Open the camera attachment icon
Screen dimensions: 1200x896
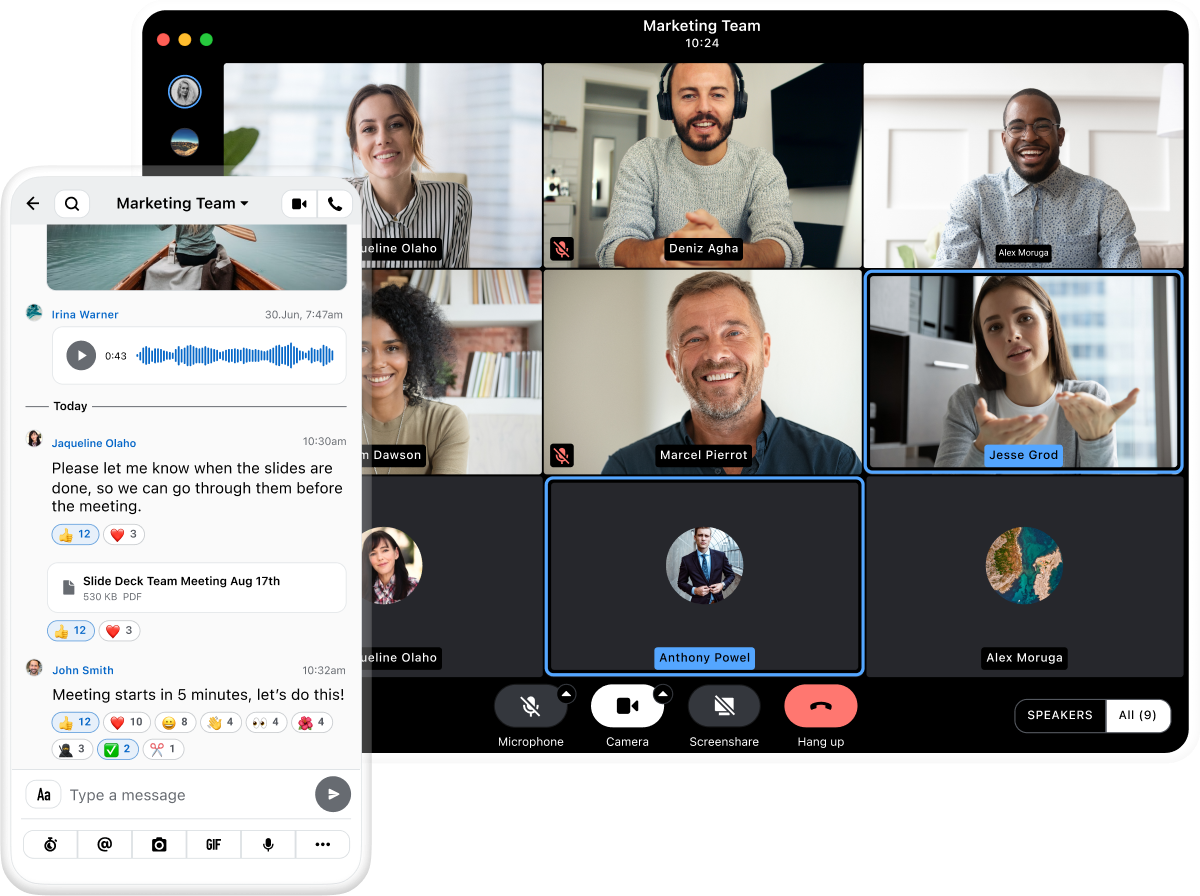(159, 845)
